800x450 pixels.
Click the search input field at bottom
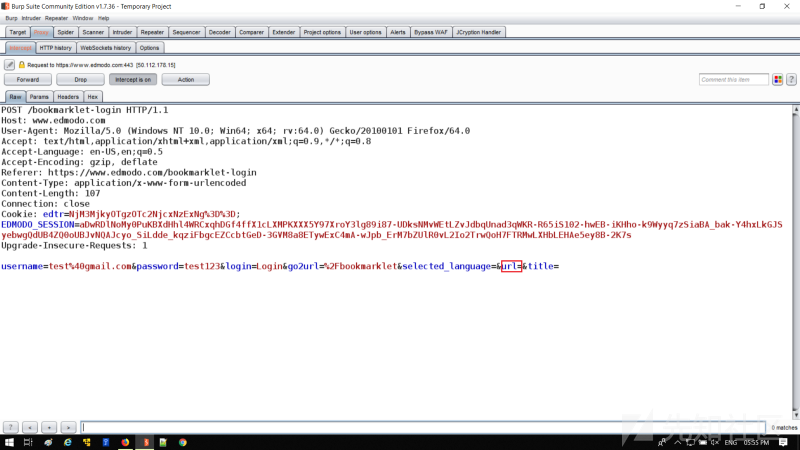click(x=423, y=427)
